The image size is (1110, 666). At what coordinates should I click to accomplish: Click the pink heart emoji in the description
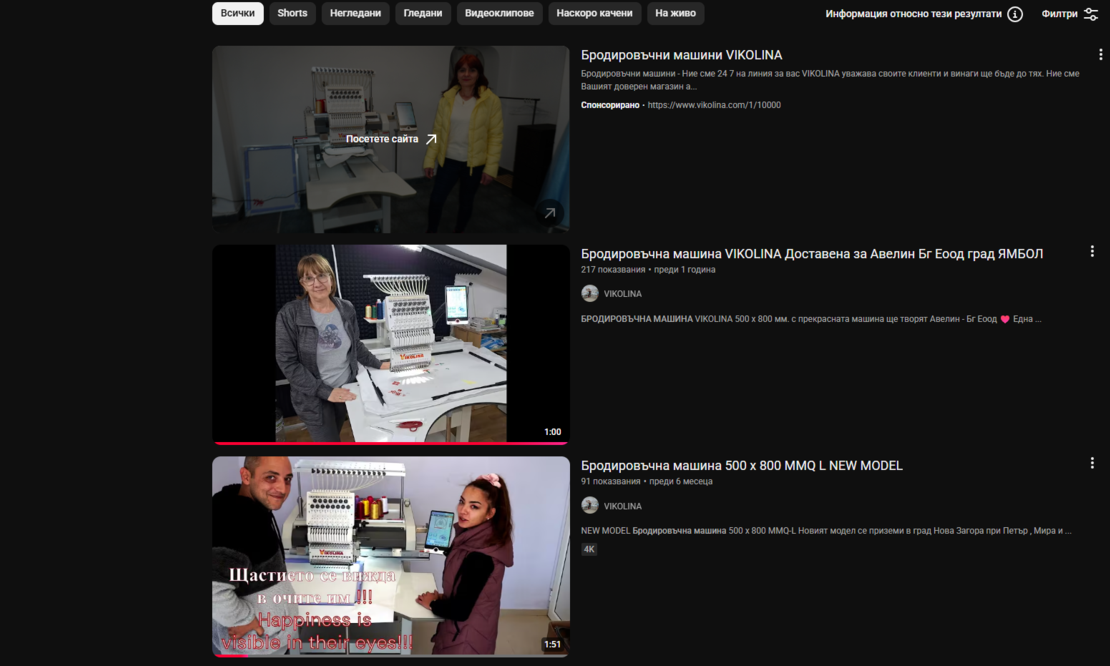point(1005,319)
